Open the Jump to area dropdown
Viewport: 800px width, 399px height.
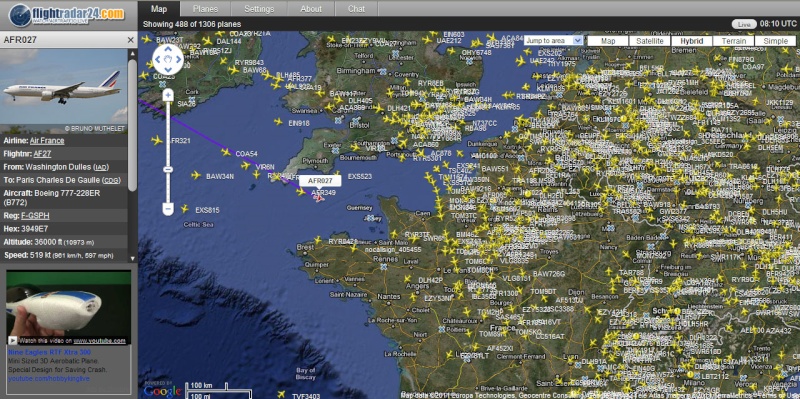[x=553, y=40]
